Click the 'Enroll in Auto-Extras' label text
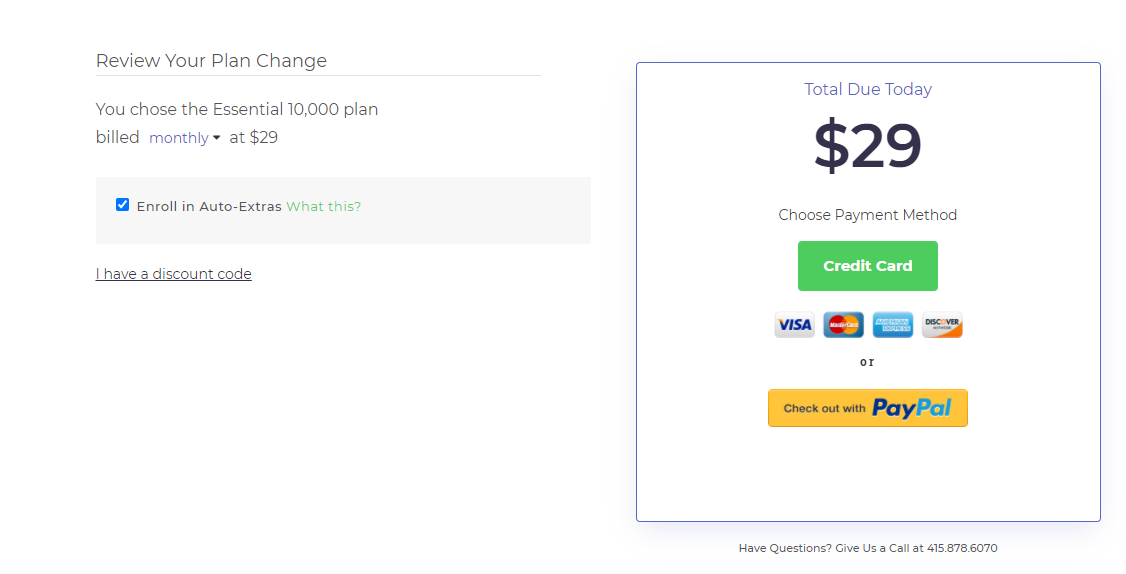Viewport: 1126px width, 574px height. pyautogui.click(x=209, y=207)
